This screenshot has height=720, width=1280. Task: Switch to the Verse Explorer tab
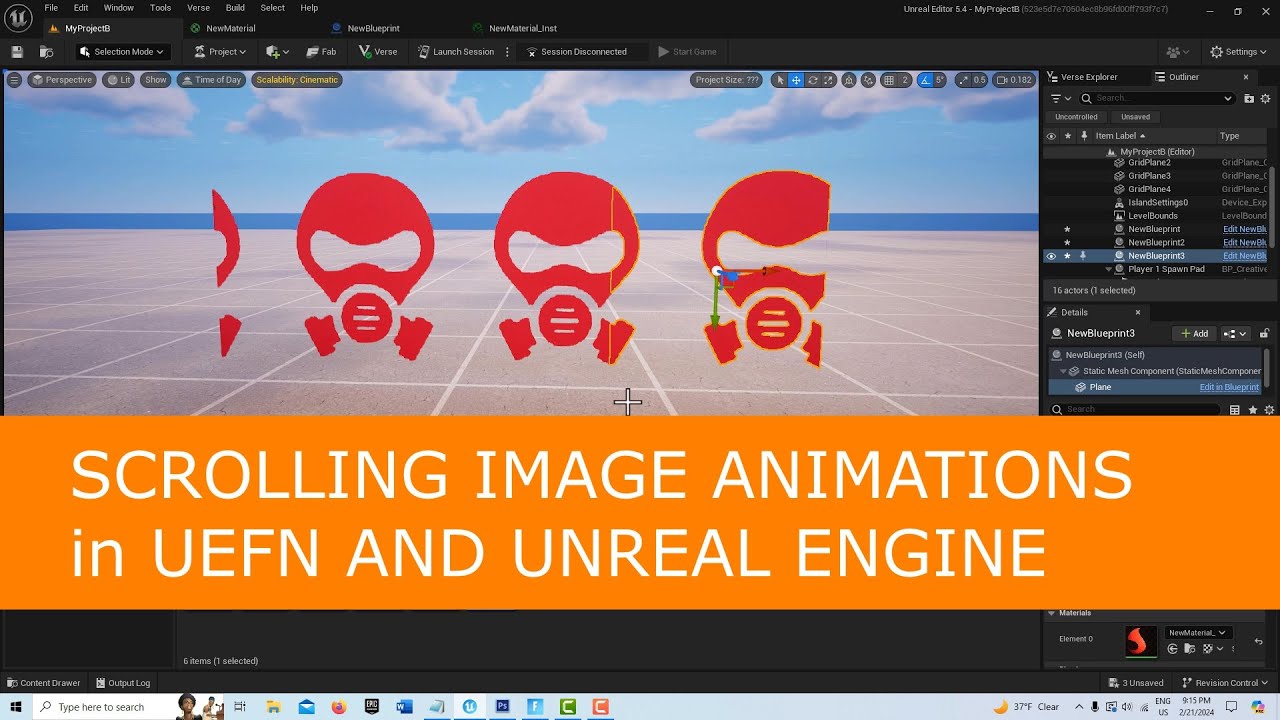click(x=1088, y=77)
